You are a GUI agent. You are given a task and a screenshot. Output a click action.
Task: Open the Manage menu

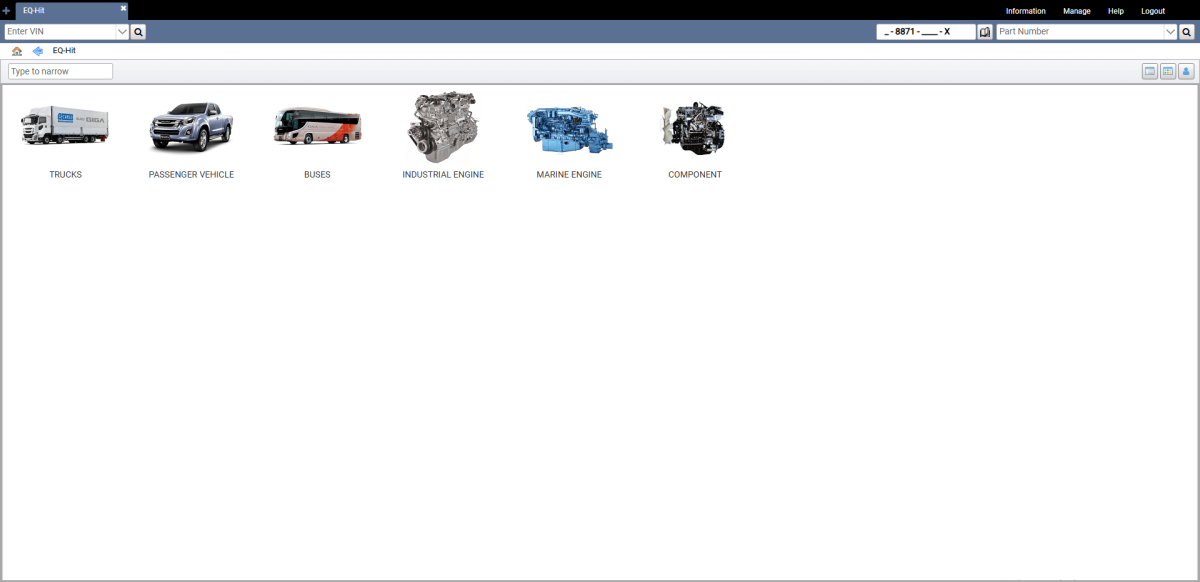pyautogui.click(x=1076, y=11)
